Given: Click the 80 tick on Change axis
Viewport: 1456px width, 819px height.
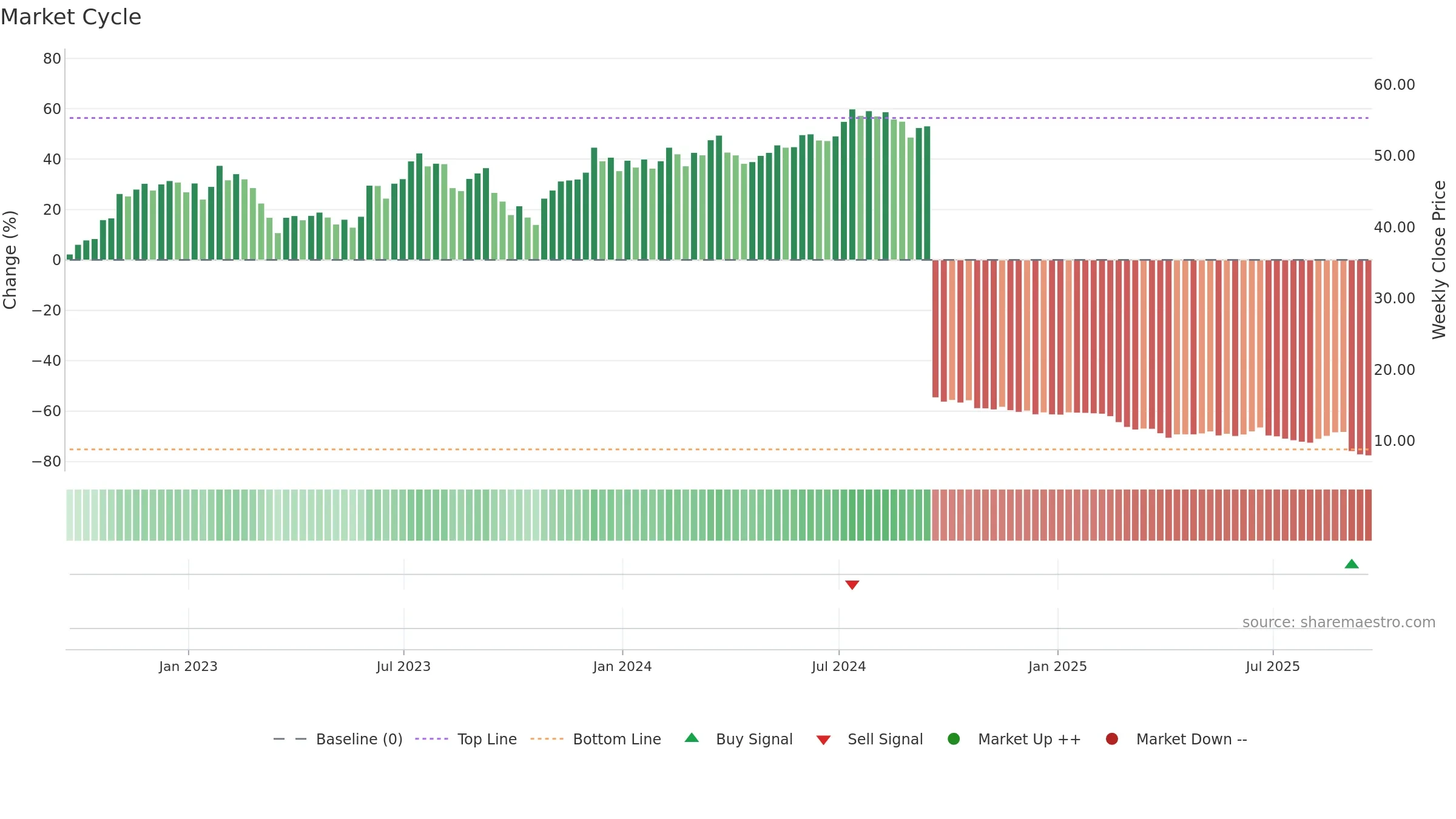Looking at the screenshot, I should (52, 59).
